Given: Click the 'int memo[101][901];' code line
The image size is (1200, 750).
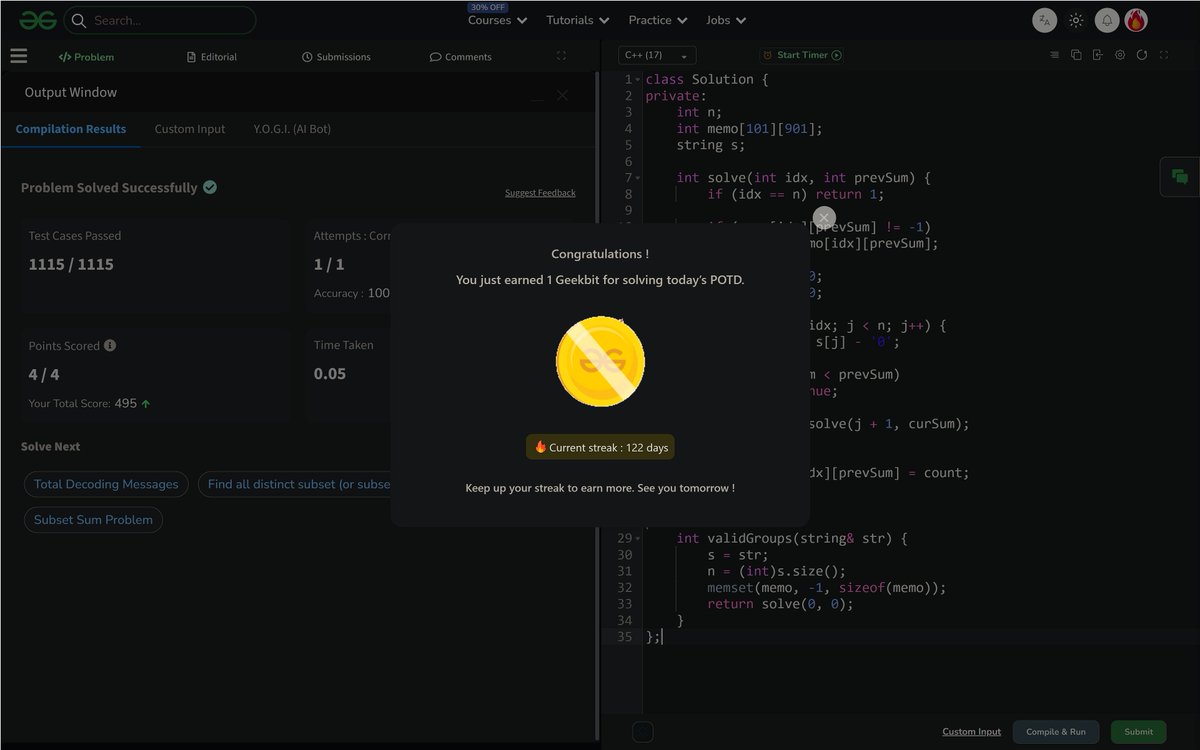Looking at the screenshot, I should coord(749,128).
